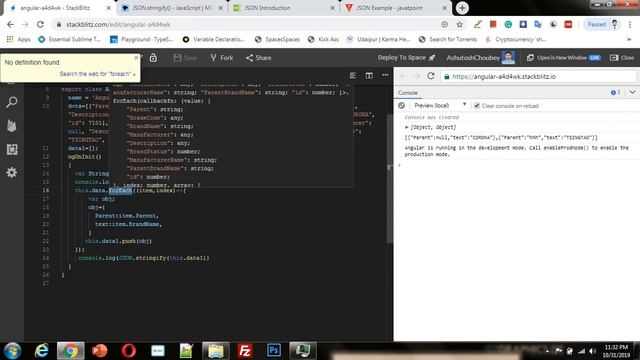Go back in the preview pane
640x360 pixels.
tap(403, 76)
